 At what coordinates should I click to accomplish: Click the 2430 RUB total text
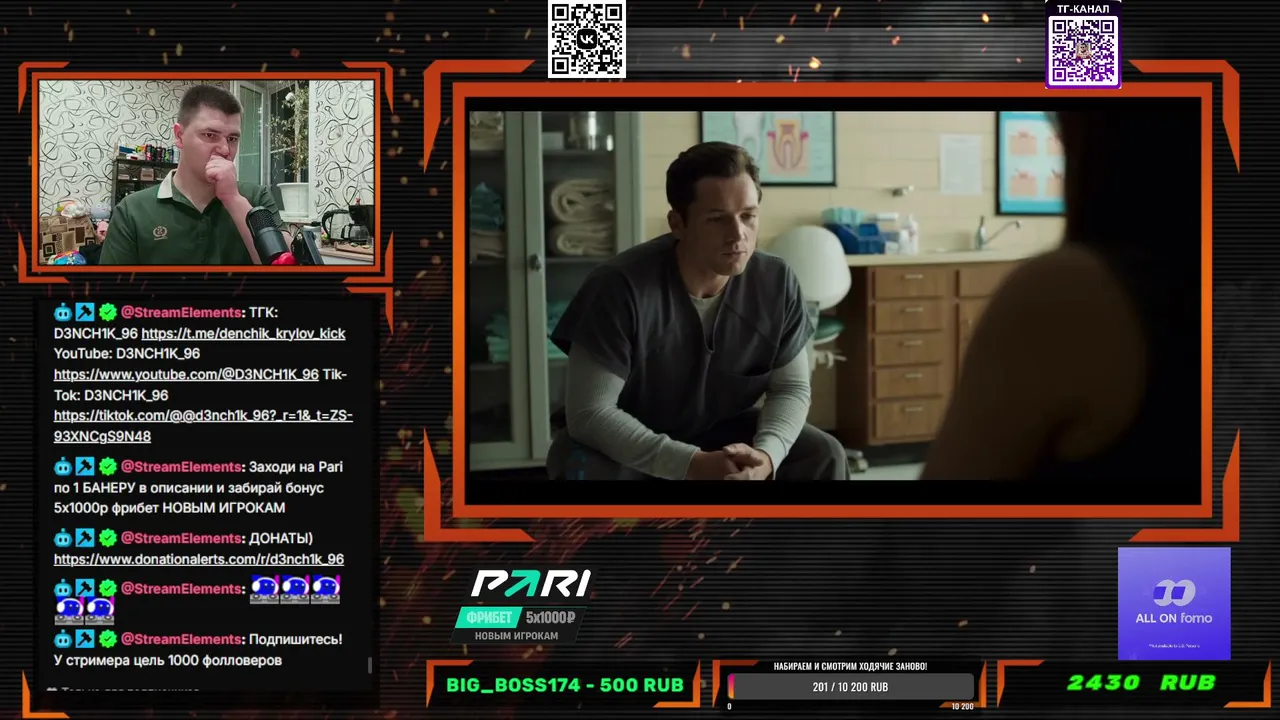[x=1141, y=683]
